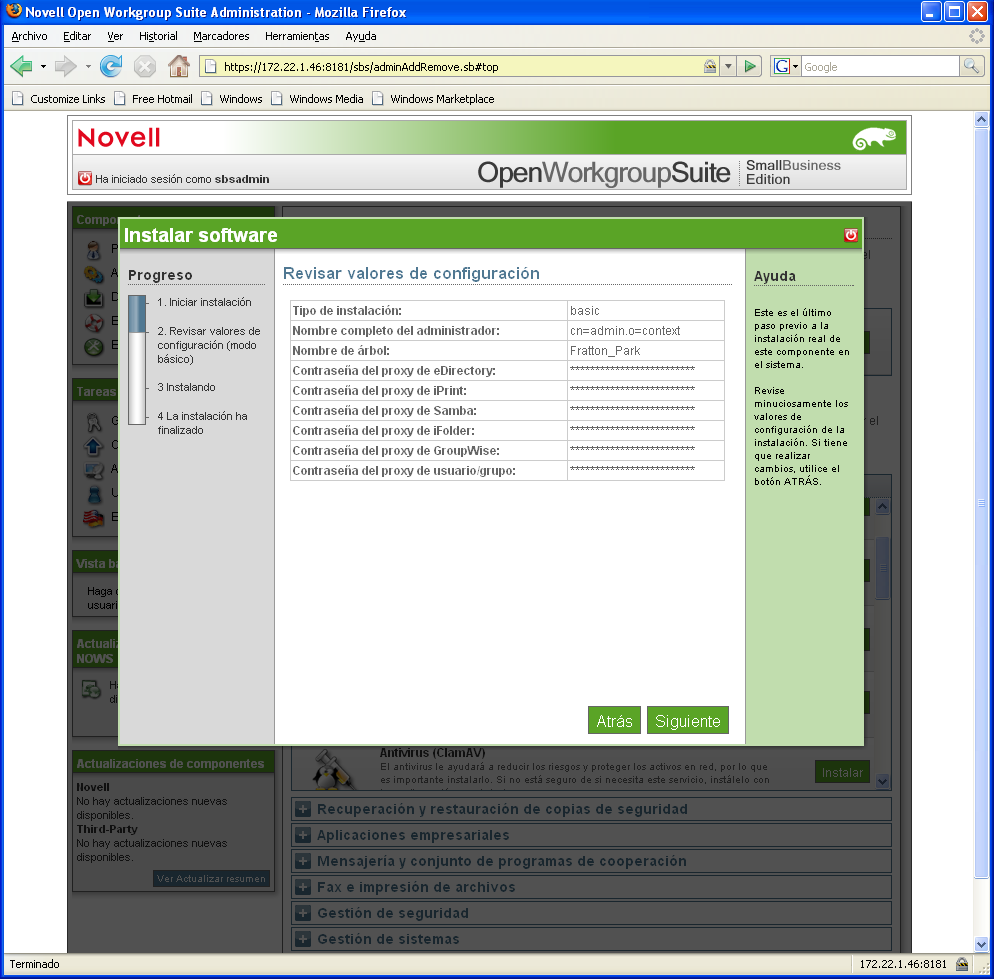Viewport: 994px width, 979px height.
Task: Open the Forward history dropdown arrow
Action: 87,66
